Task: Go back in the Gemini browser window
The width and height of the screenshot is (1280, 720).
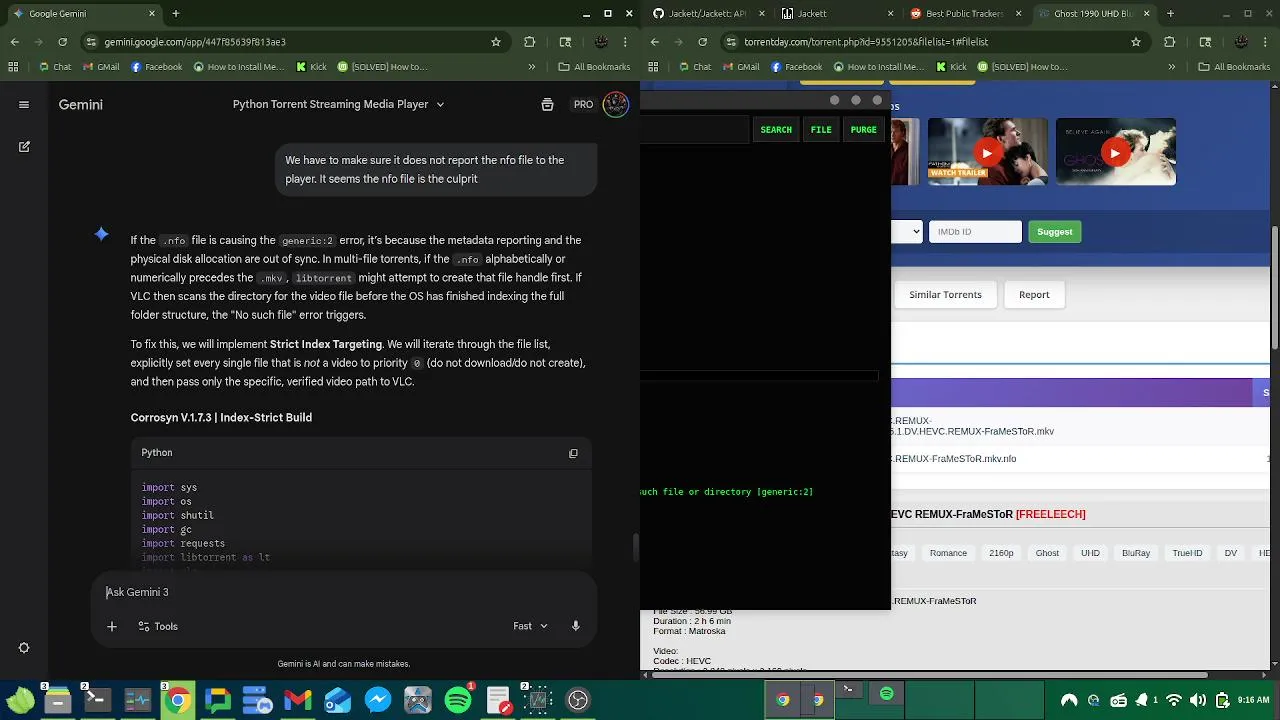Action: click(15, 42)
